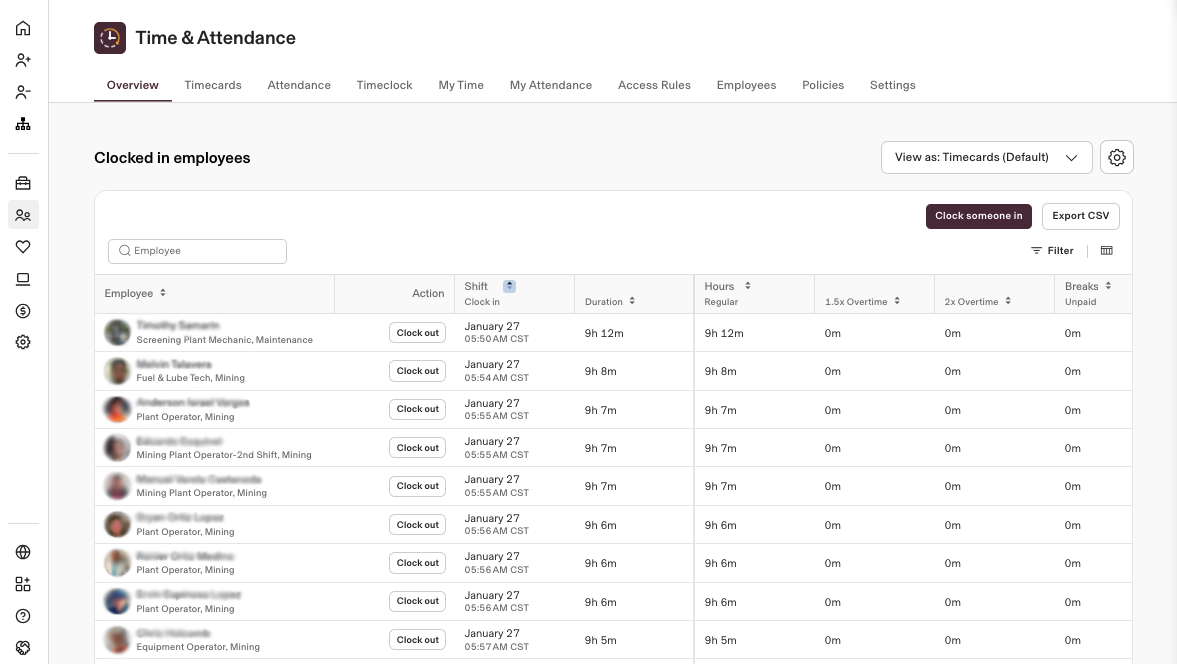Select the 05:54 AM CST clock-in time
The height and width of the screenshot is (664, 1177).
pos(496,377)
